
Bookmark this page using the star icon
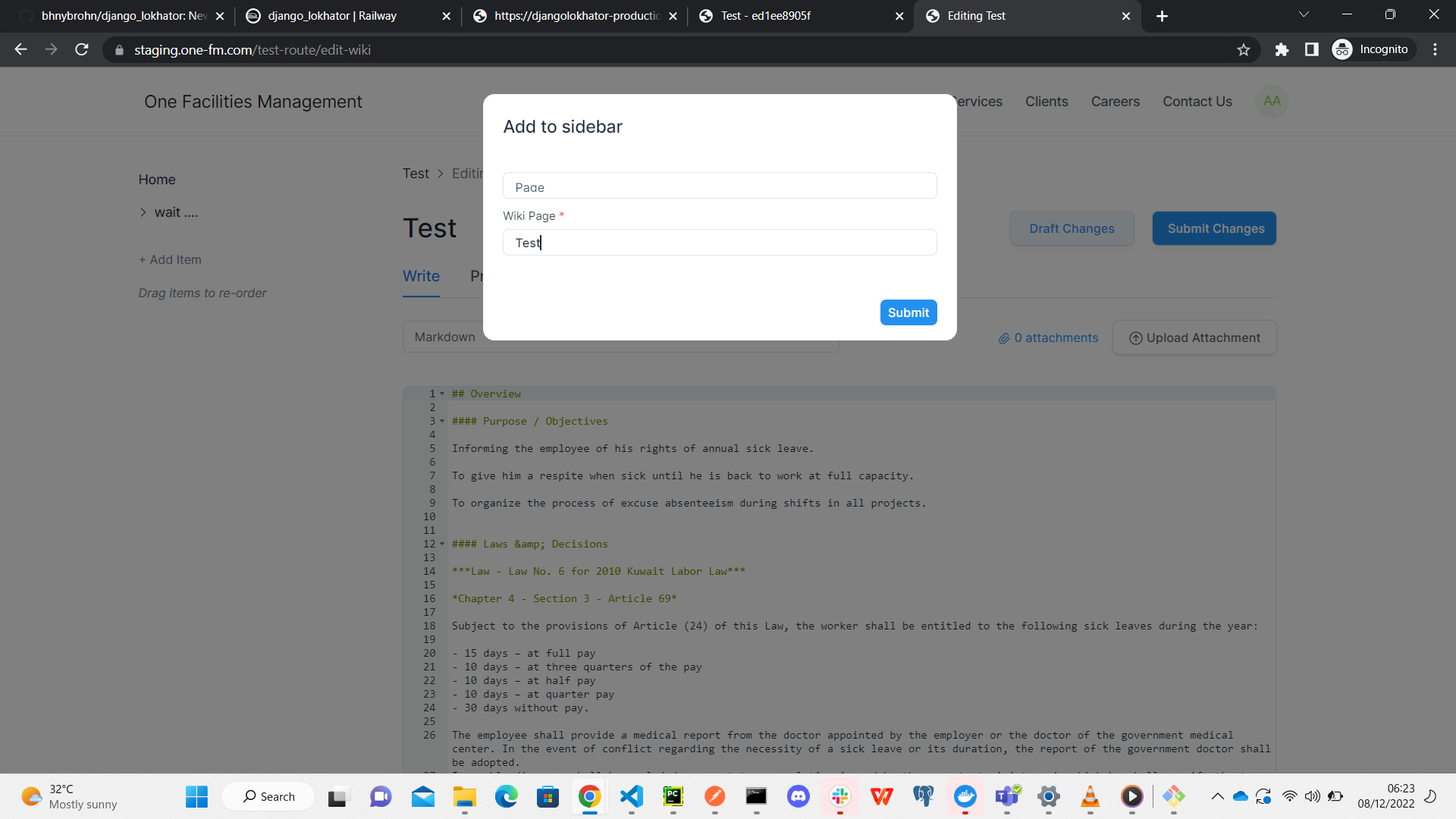pyautogui.click(x=1244, y=50)
